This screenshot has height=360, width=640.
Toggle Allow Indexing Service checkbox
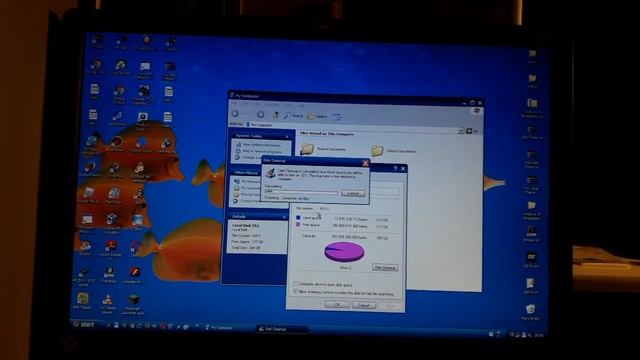(x=296, y=292)
